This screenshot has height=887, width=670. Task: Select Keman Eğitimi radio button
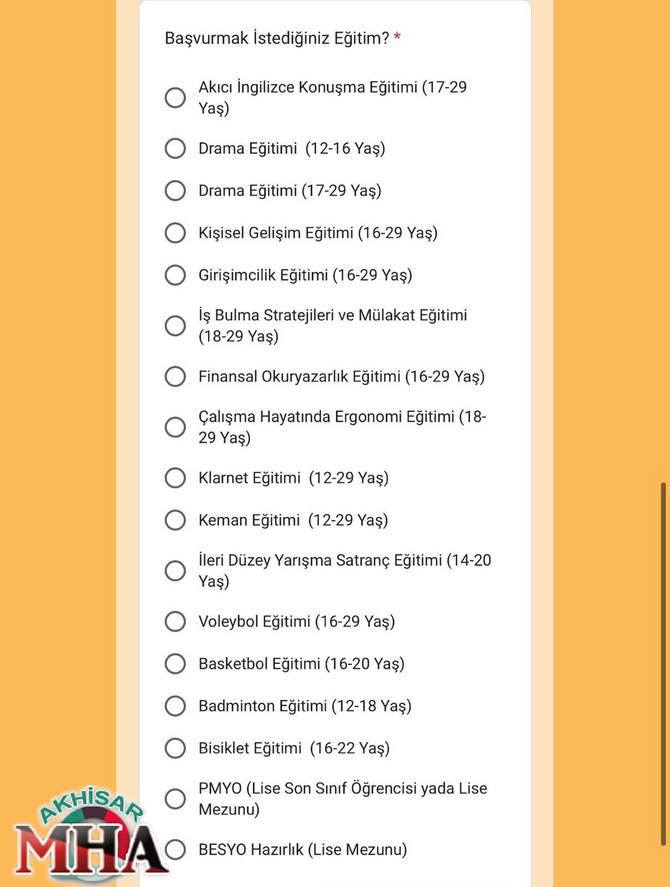tap(175, 520)
